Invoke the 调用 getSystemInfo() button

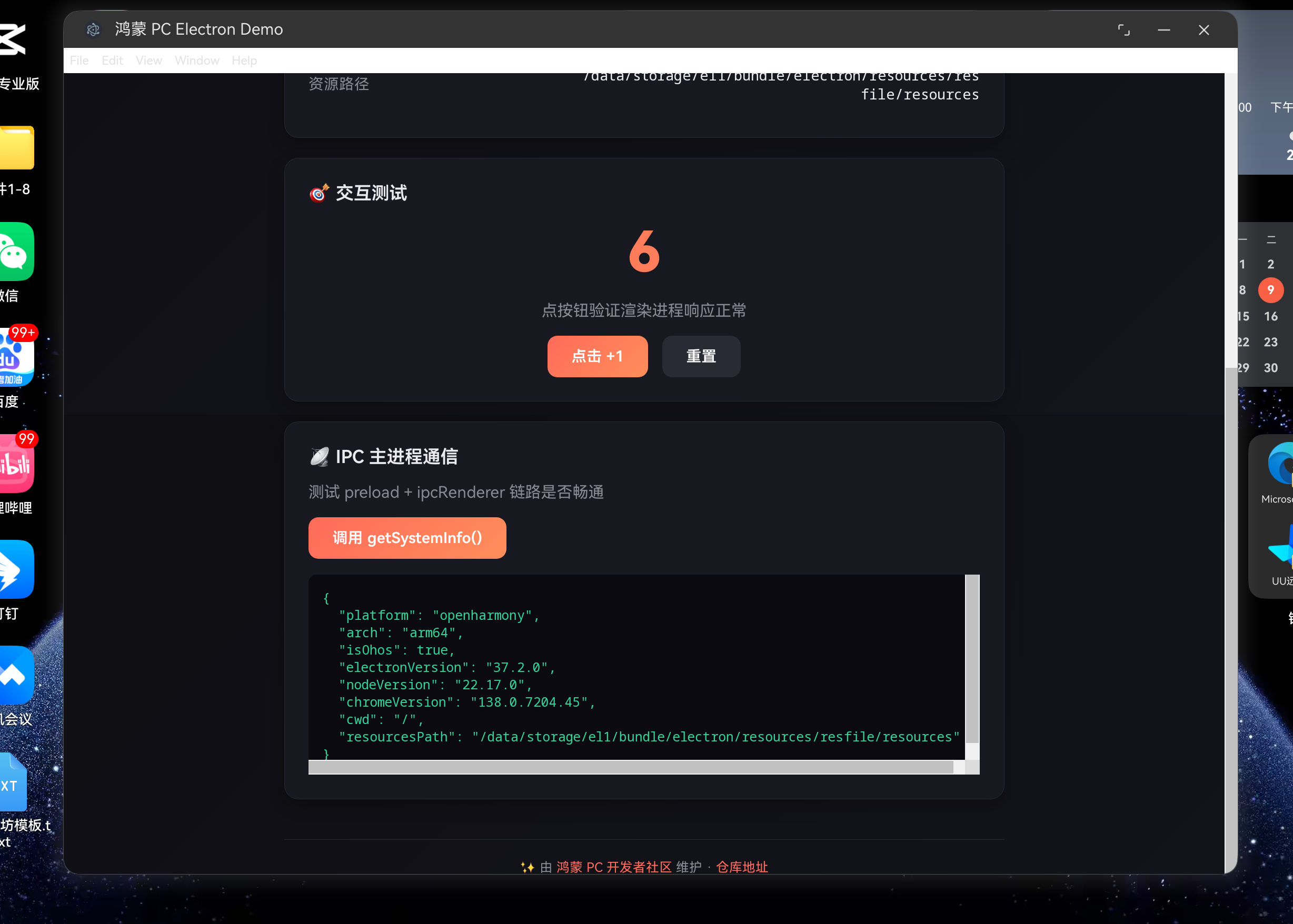[x=407, y=538]
